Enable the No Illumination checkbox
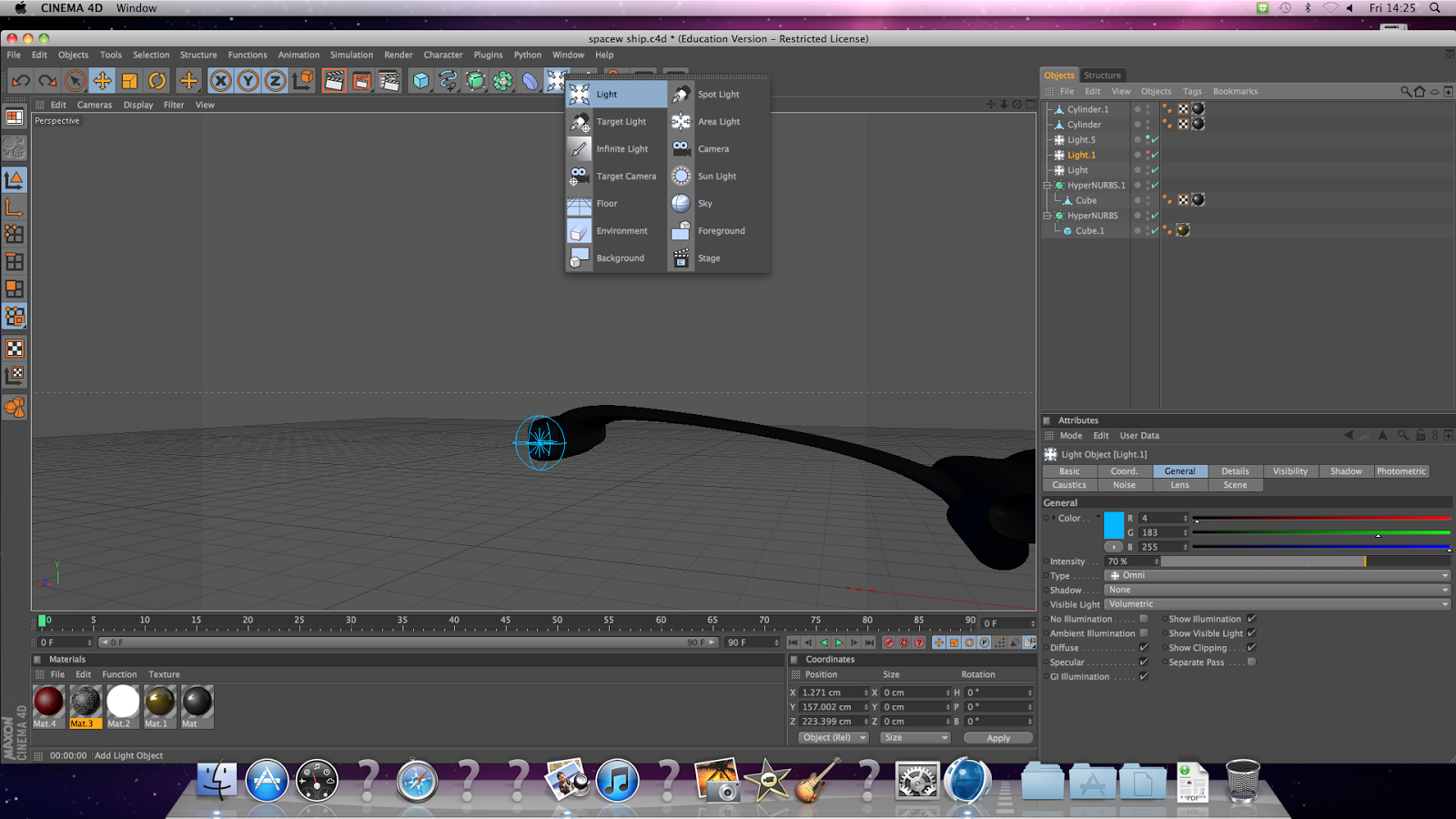The width and height of the screenshot is (1456, 819). click(1143, 618)
